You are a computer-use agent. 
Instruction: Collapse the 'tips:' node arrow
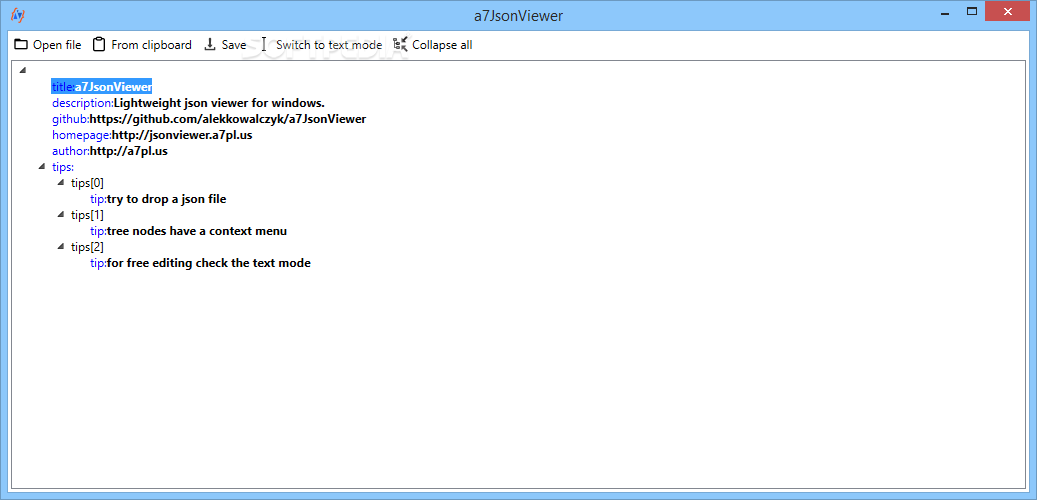click(42, 167)
